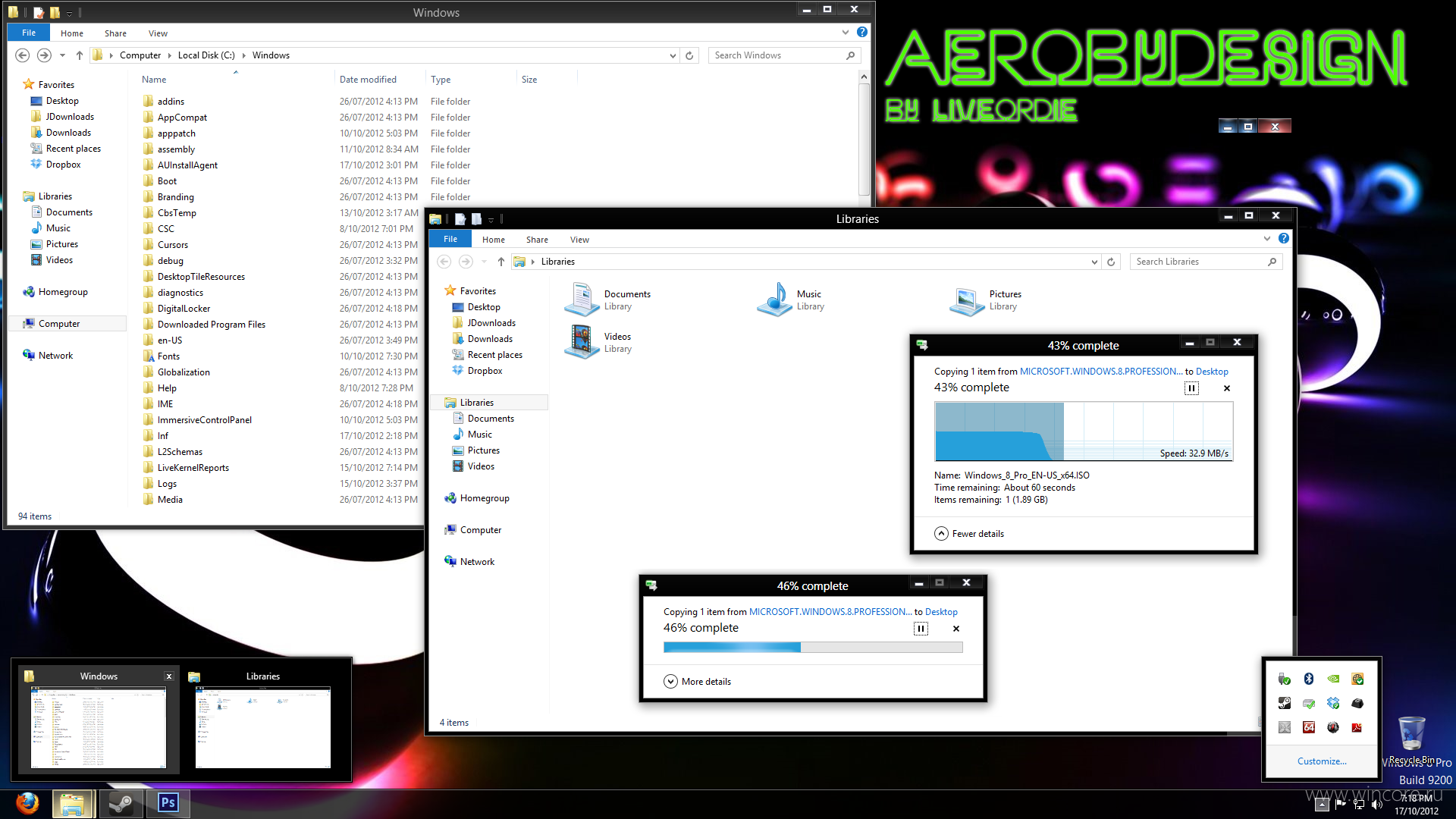Cancel the 43% copy with inner X
This screenshot has width=1456, height=819.
pos(1227,388)
